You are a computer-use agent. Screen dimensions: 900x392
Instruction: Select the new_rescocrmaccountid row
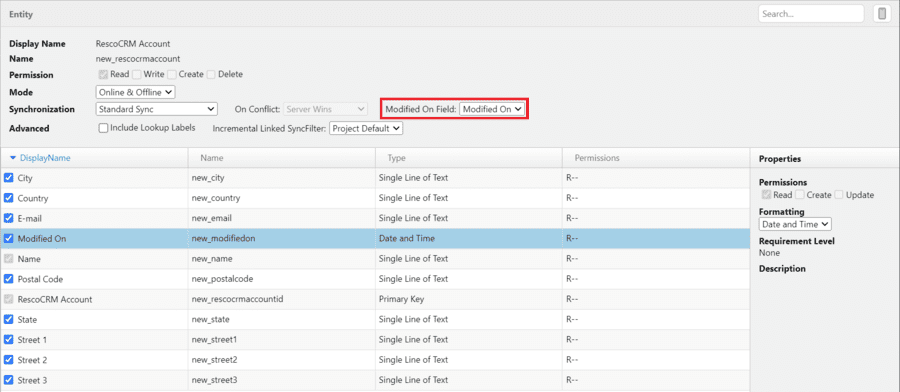click(375, 299)
